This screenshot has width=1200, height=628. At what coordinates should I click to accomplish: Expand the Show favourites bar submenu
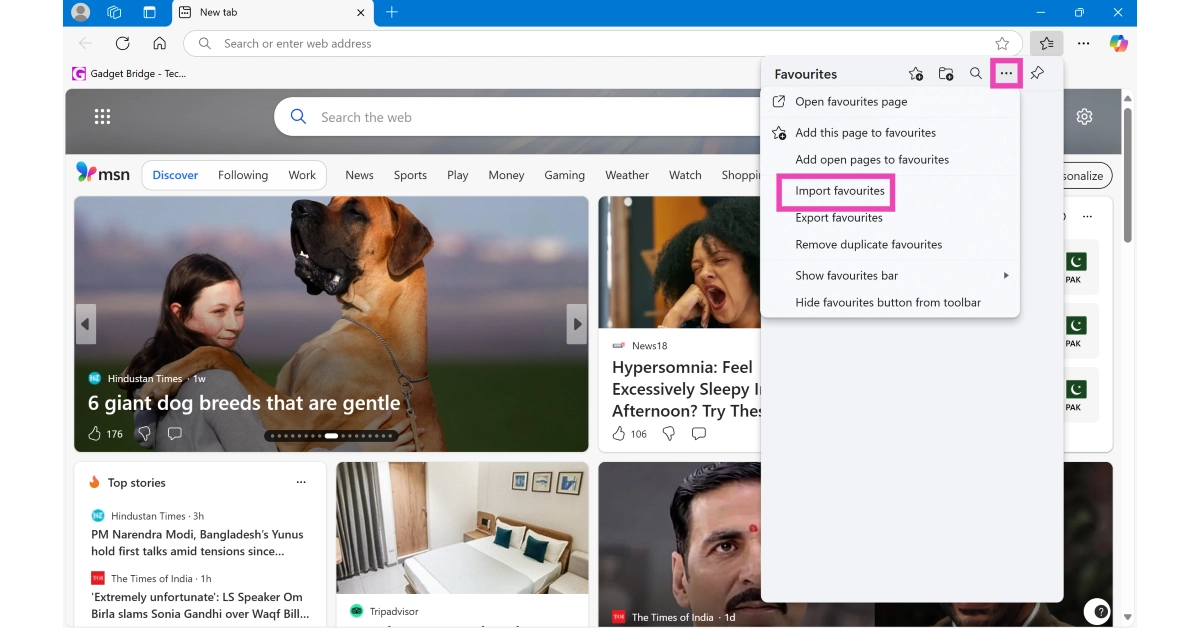(1005, 275)
